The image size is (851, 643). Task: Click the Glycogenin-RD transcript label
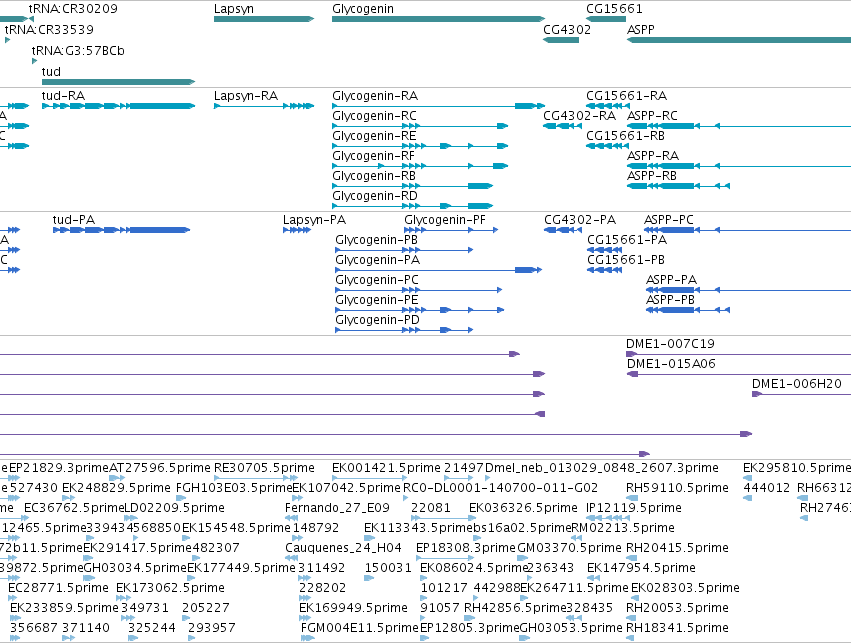pyautogui.click(x=375, y=195)
